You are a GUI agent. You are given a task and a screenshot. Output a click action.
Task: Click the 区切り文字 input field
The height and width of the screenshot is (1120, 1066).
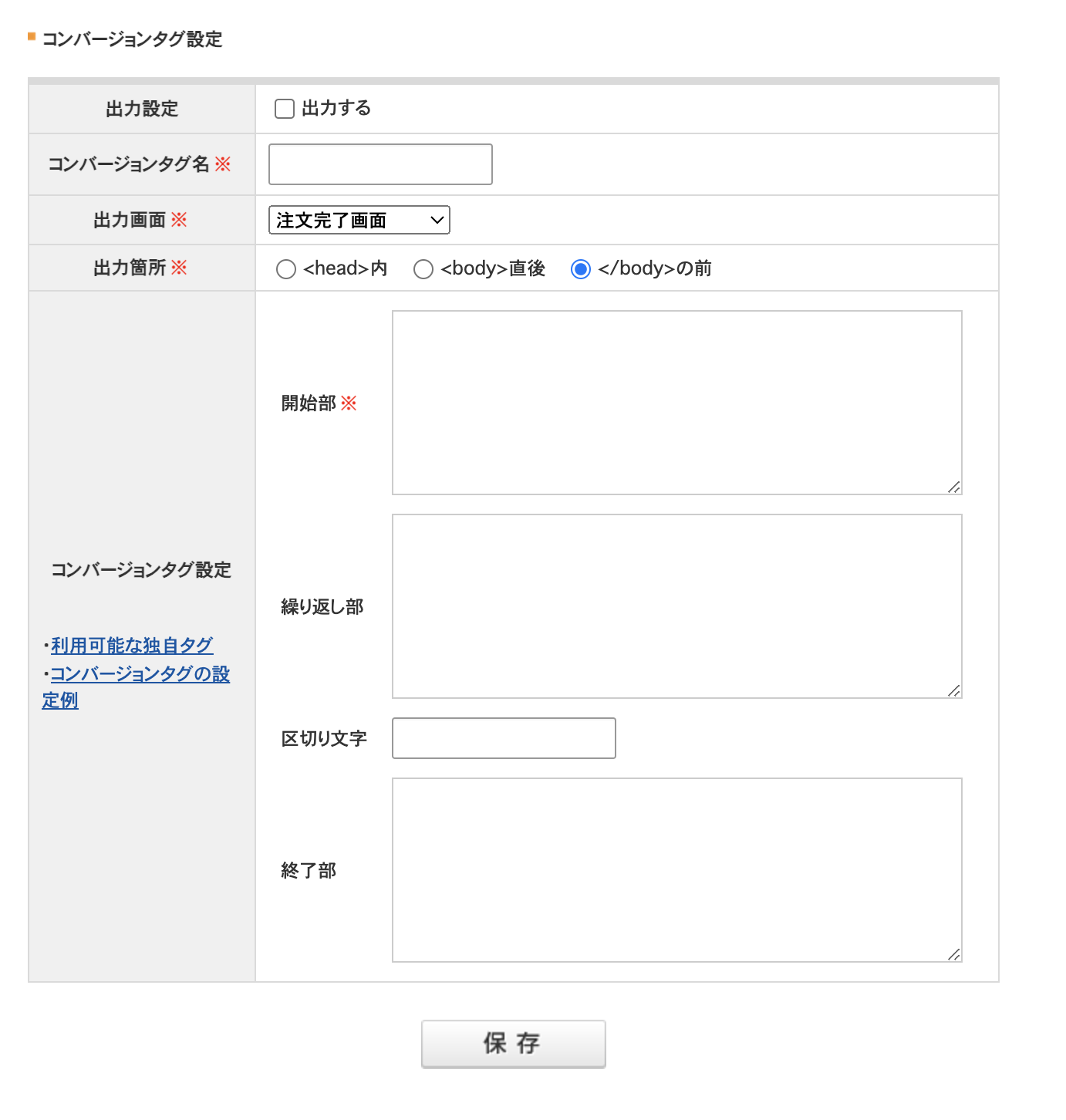point(504,738)
